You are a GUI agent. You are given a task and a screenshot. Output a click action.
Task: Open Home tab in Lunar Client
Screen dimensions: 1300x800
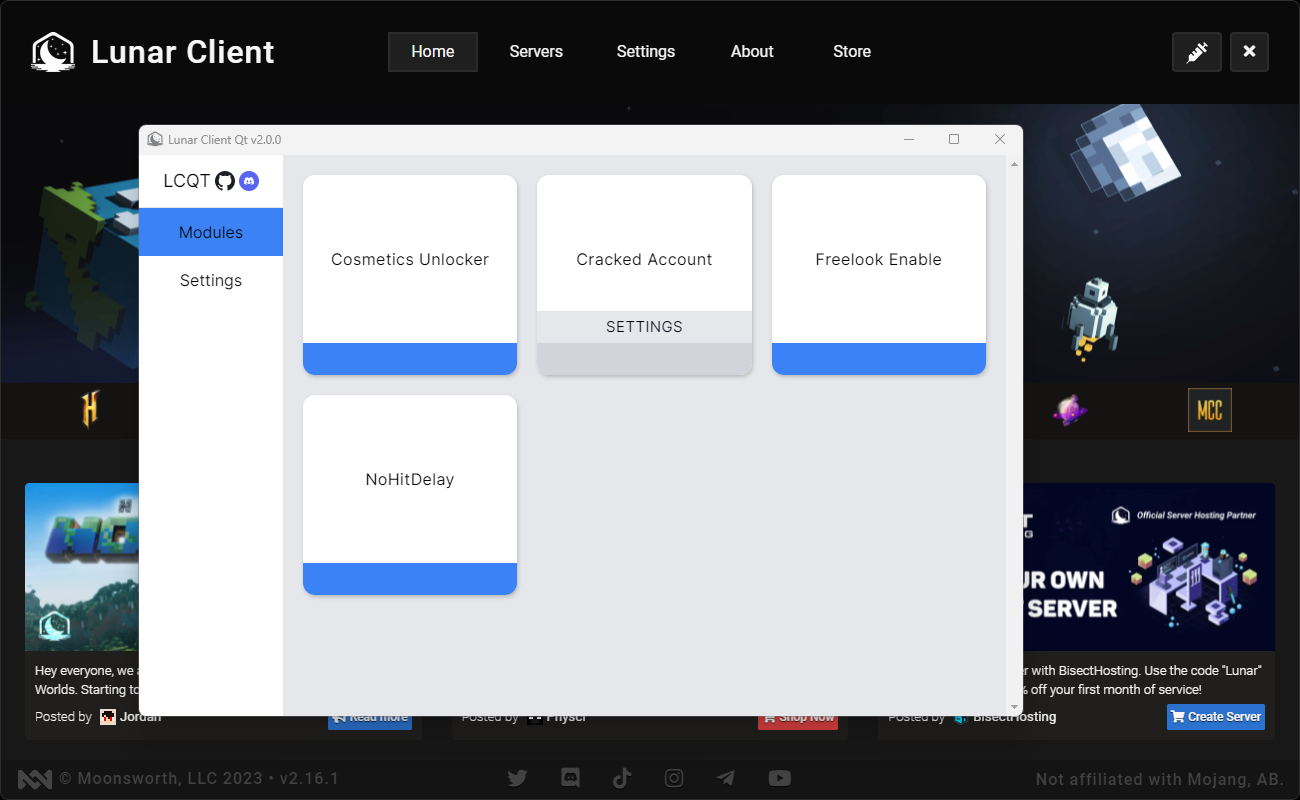[x=433, y=52]
